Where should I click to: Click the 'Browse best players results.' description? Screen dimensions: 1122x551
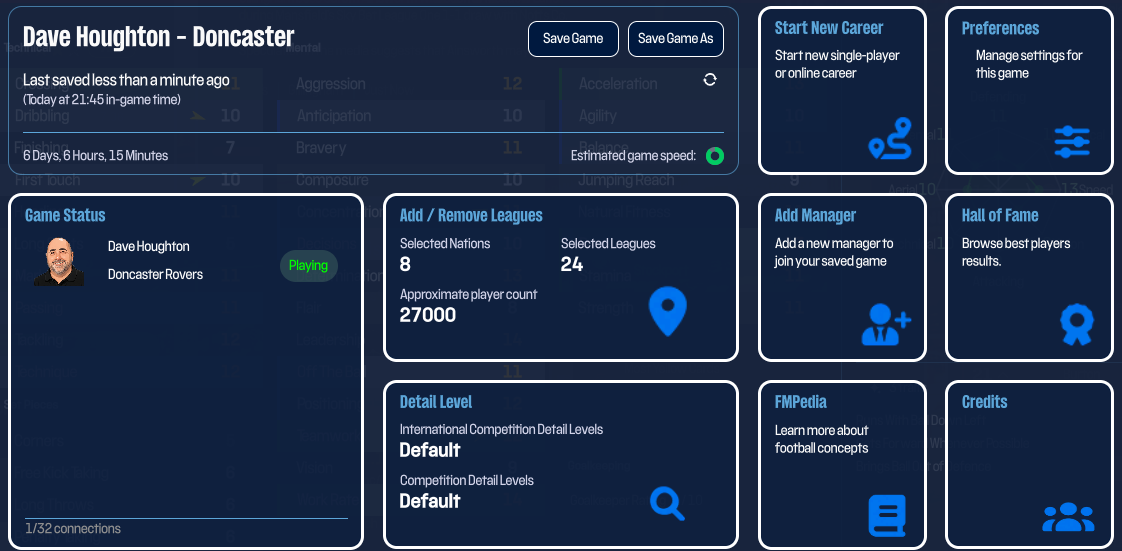(1016, 252)
